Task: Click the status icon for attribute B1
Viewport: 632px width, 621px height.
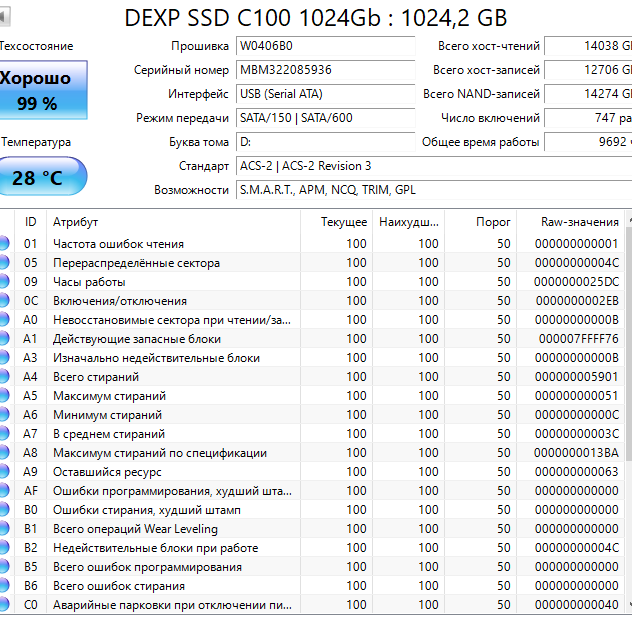Action: tap(4, 529)
